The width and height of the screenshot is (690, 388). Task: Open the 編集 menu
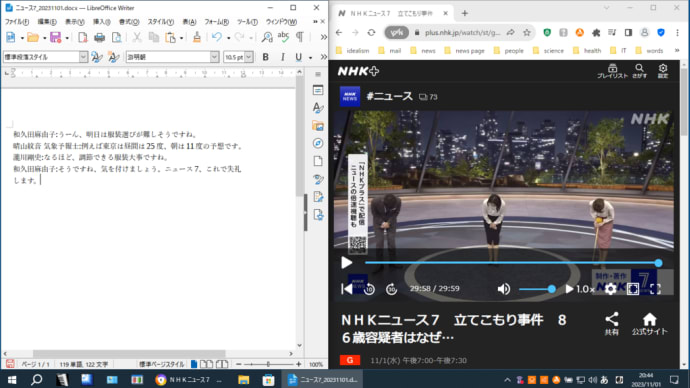tap(47, 22)
